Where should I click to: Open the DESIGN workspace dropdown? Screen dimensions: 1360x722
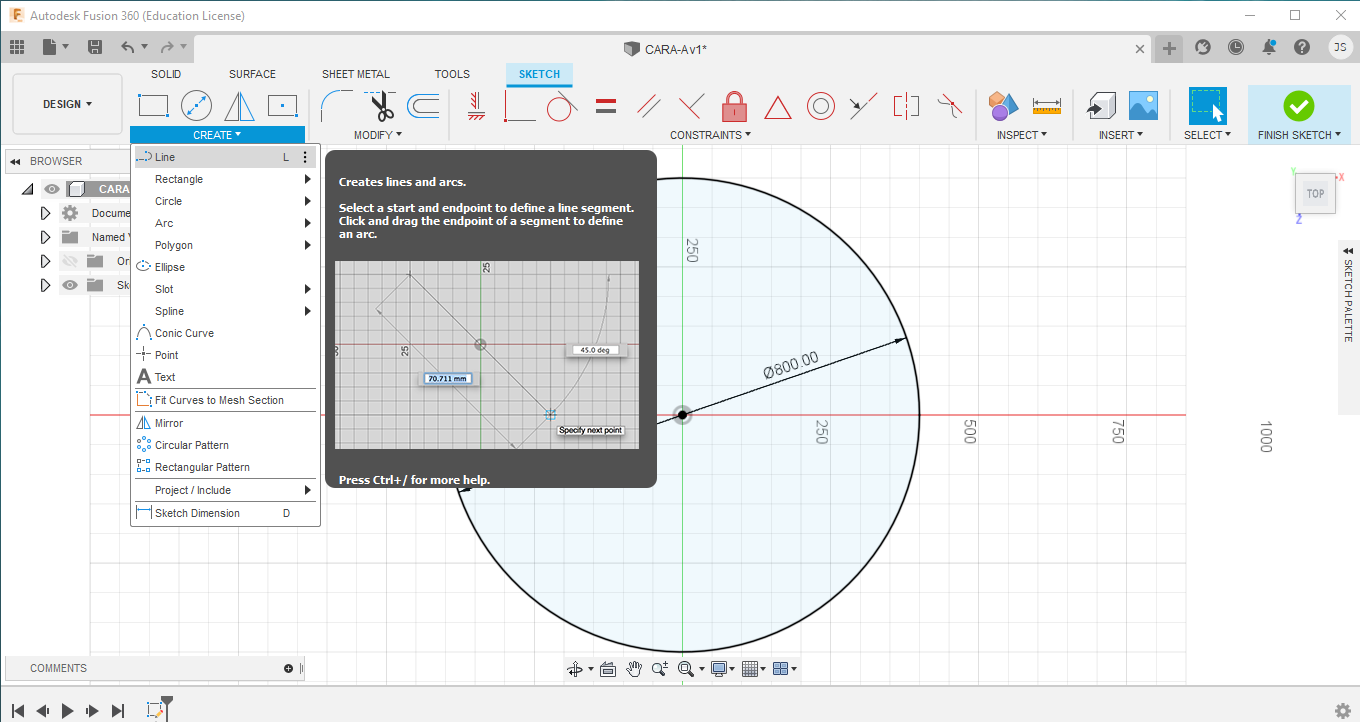click(67, 104)
